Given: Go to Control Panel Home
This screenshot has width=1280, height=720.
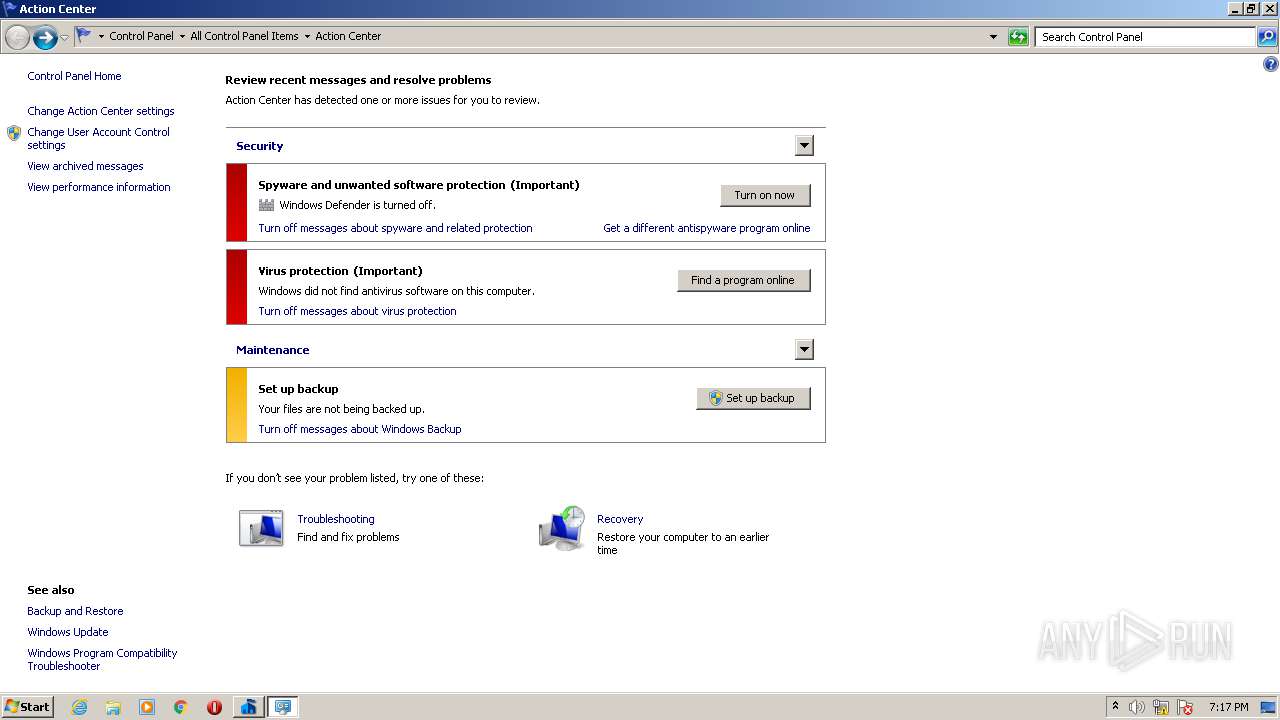Looking at the screenshot, I should click(74, 76).
